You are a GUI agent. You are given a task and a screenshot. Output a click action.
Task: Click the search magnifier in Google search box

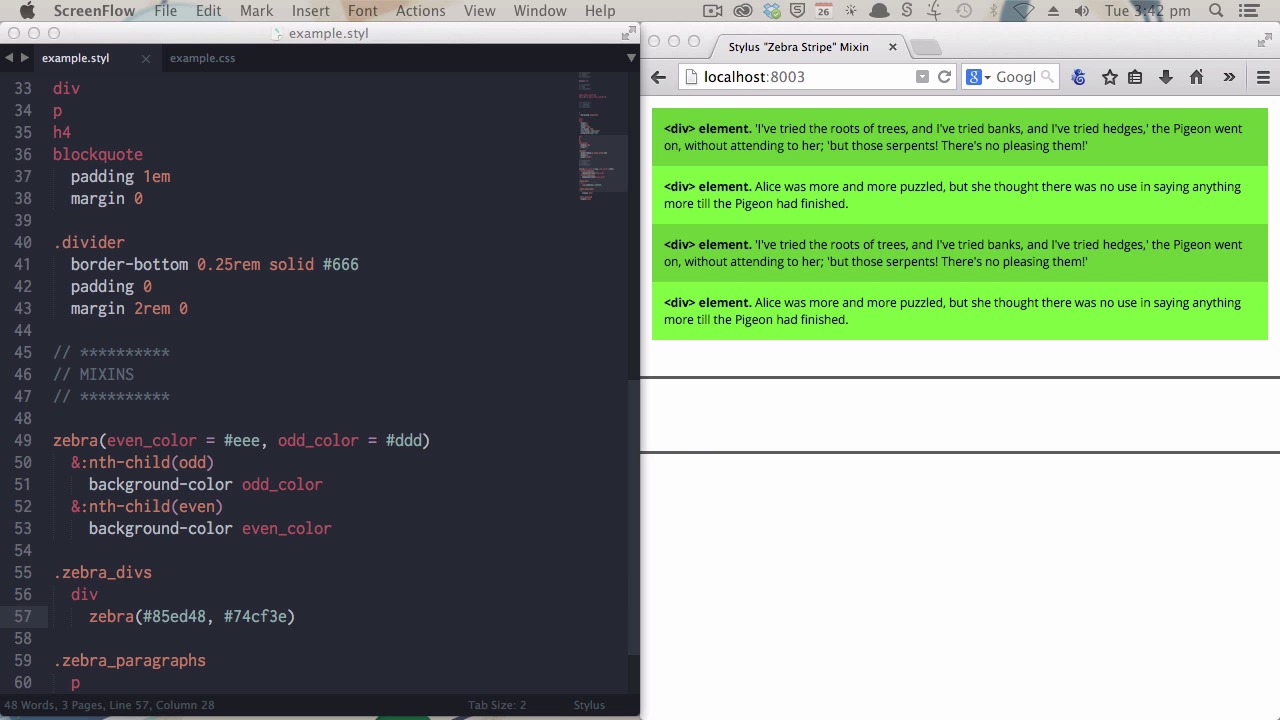point(1047,77)
